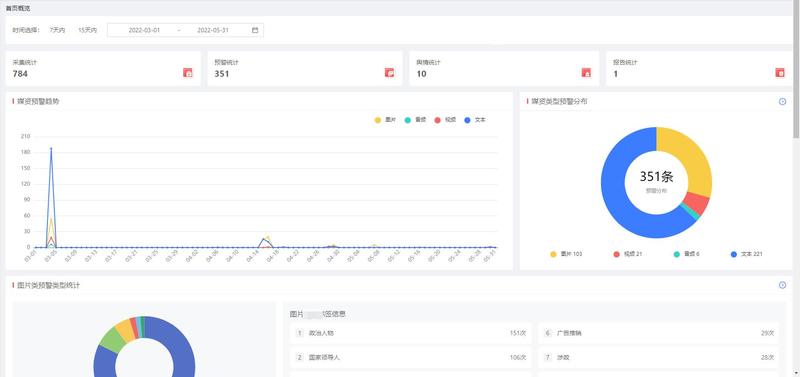800x377 pixels.
Task: Click the red icon on the 10 card
Action: click(x=586, y=72)
